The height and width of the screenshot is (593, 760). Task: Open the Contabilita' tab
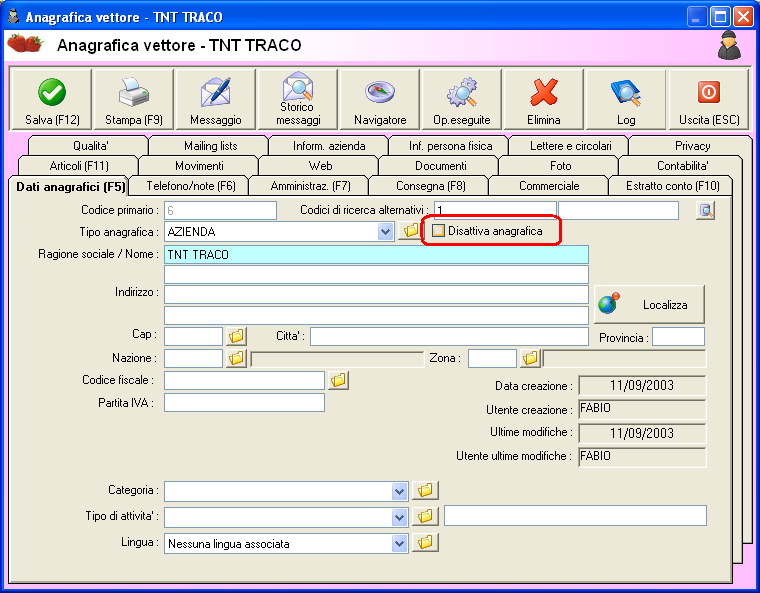[682, 166]
